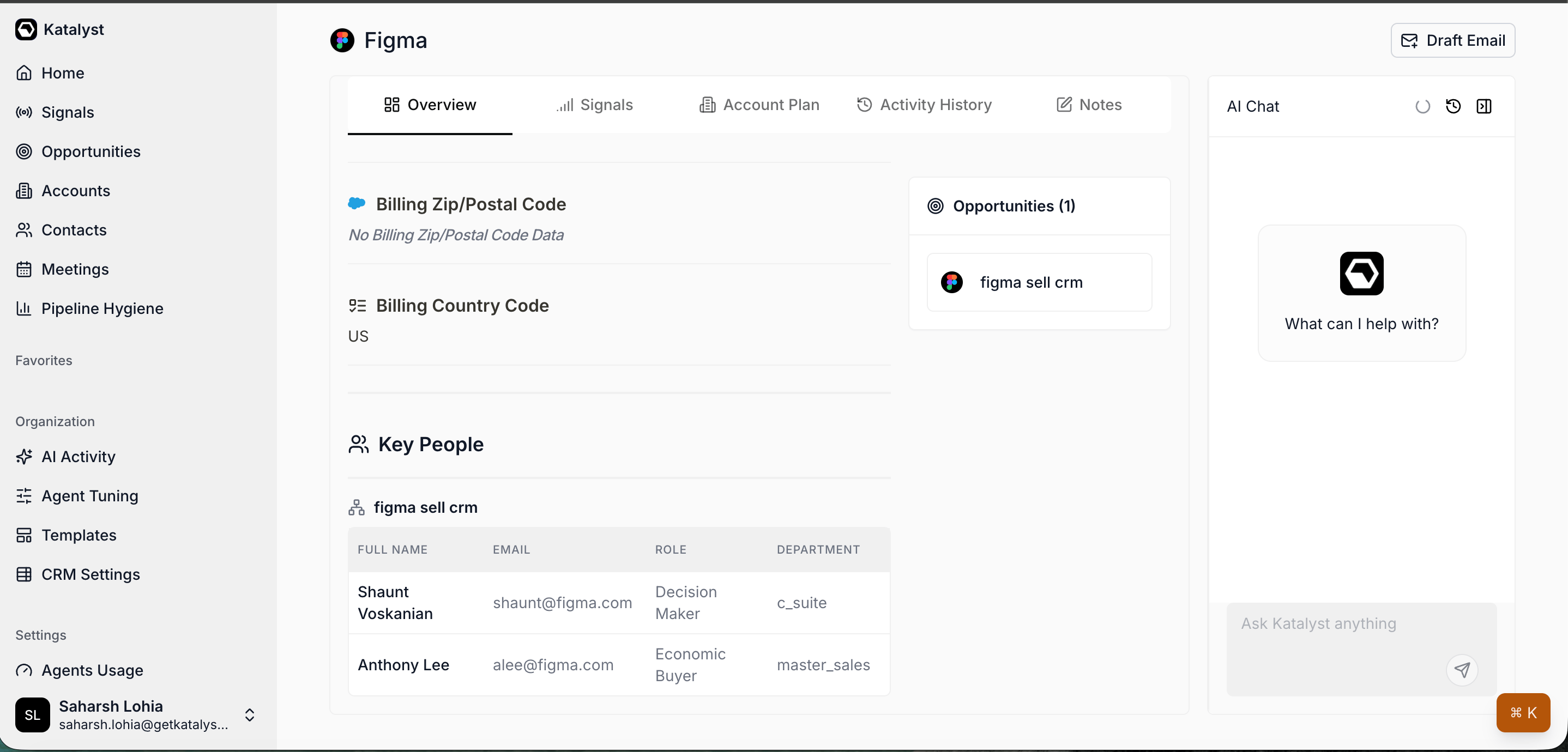This screenshot has width=1568, height=752.
Task: Click the Salesforce cloud icon by Billing Zip
Action: [x=357, y=204]
